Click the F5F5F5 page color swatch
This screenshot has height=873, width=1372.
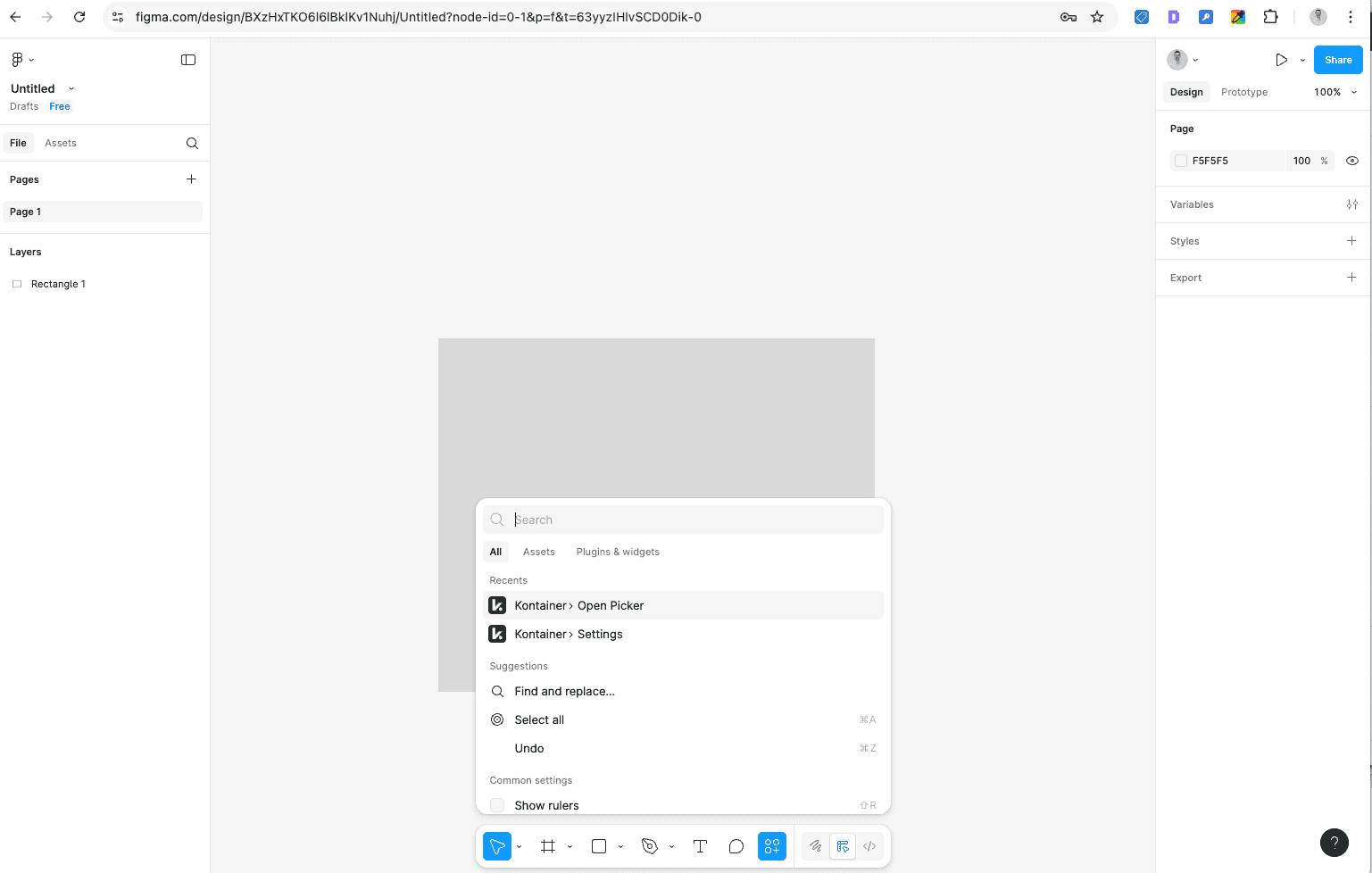tap(1182, 161)
